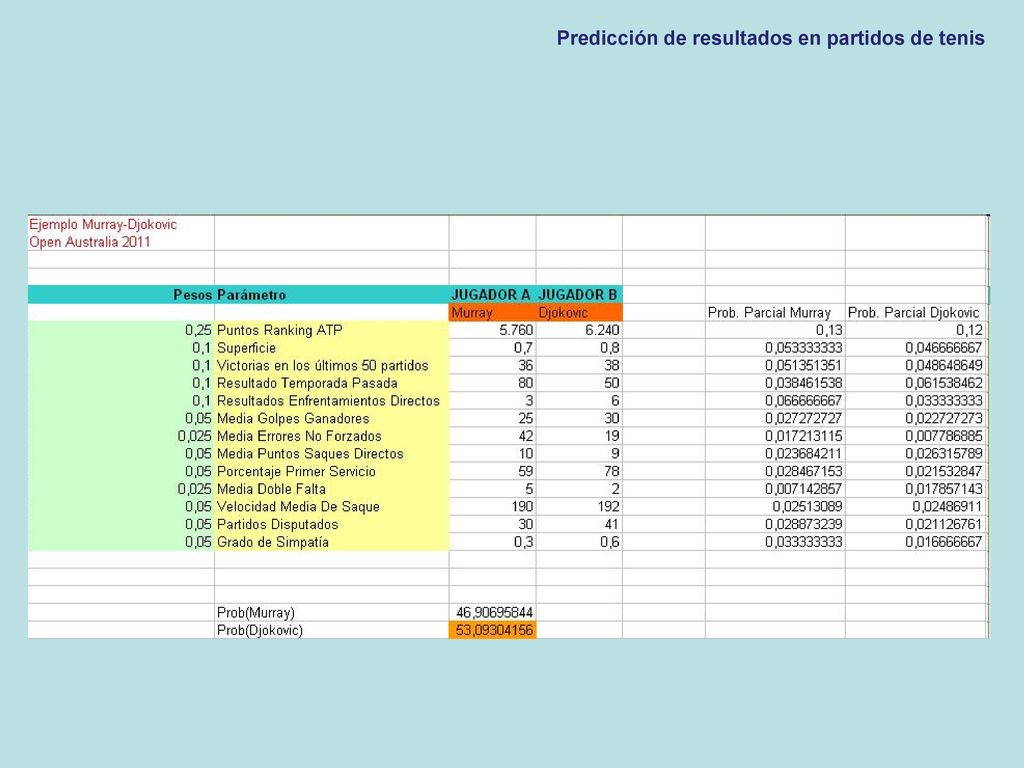Viewport: 1024px width, 768px height.
Task: Select the 'Ejemplo Murray-Djokovic' cell
Action: coord(103,224)
